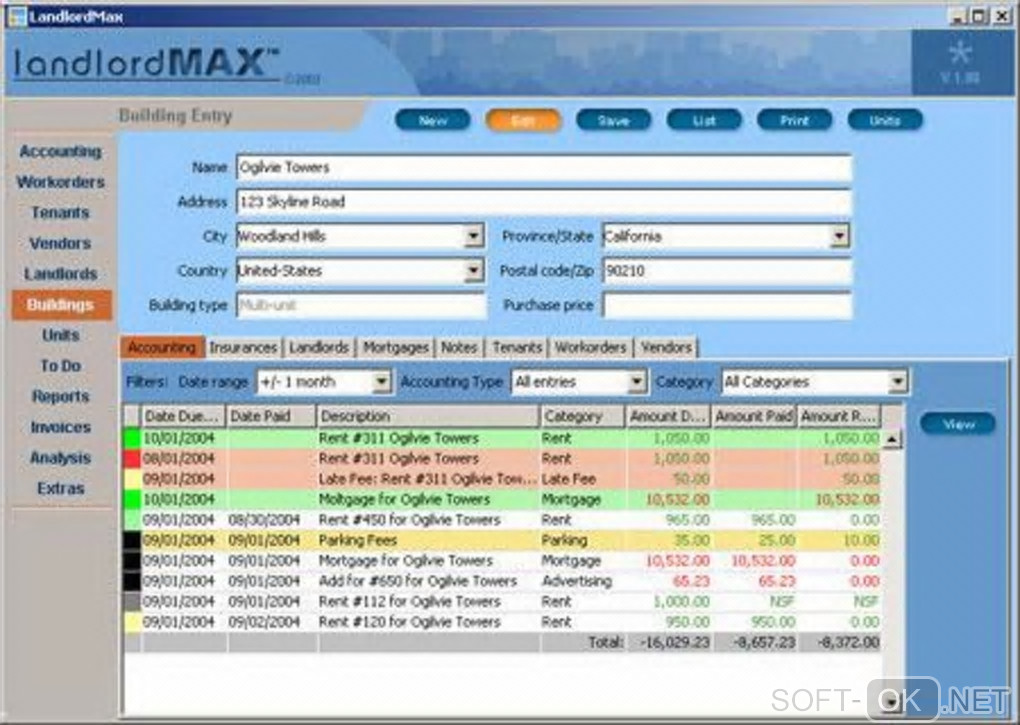
Task: Sort by Date Paid column header
Action: point(271,416)
